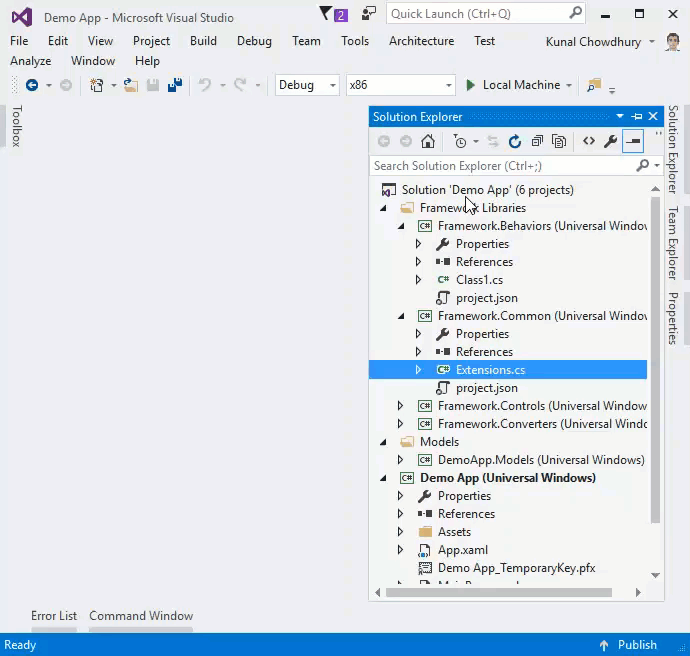Open the Analyze menu

(x=31, y=61)
